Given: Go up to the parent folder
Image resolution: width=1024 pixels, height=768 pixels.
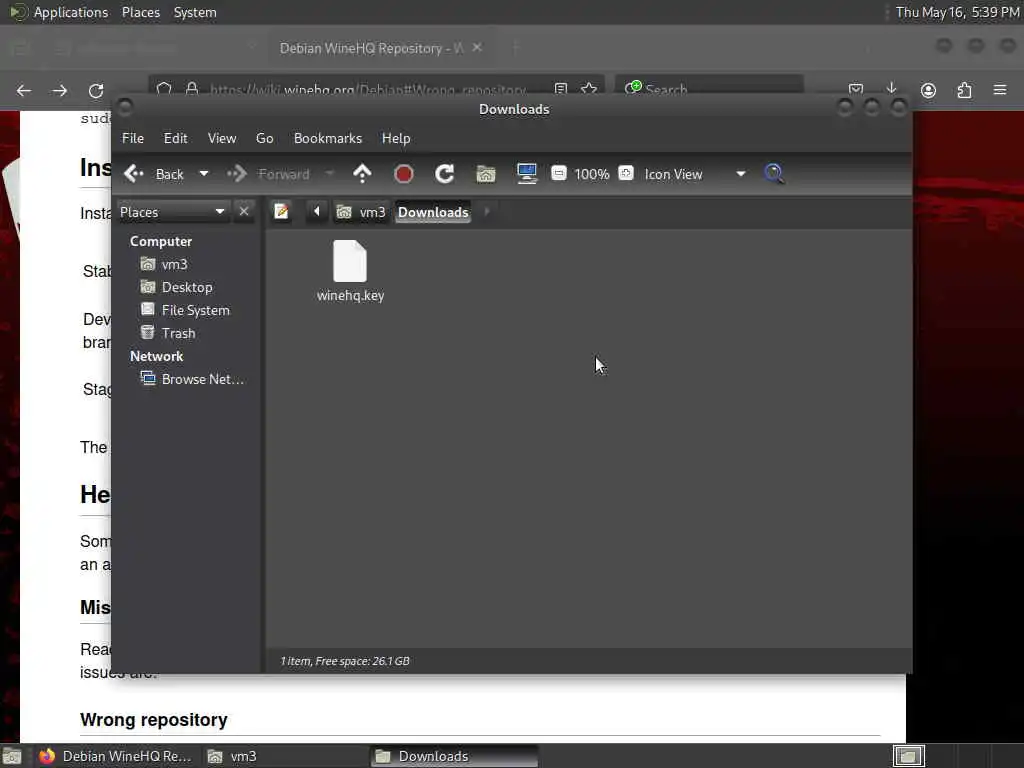Looking at the screenshot, I should point(362,174).
